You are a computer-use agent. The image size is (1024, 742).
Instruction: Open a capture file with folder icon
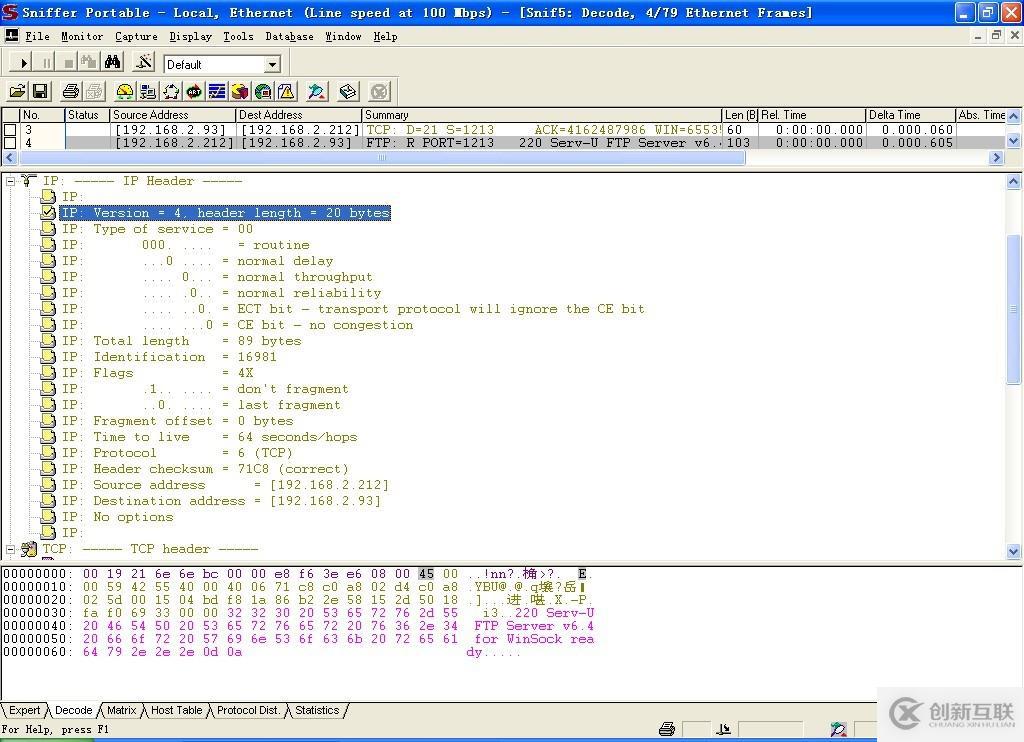pos(17,92)
